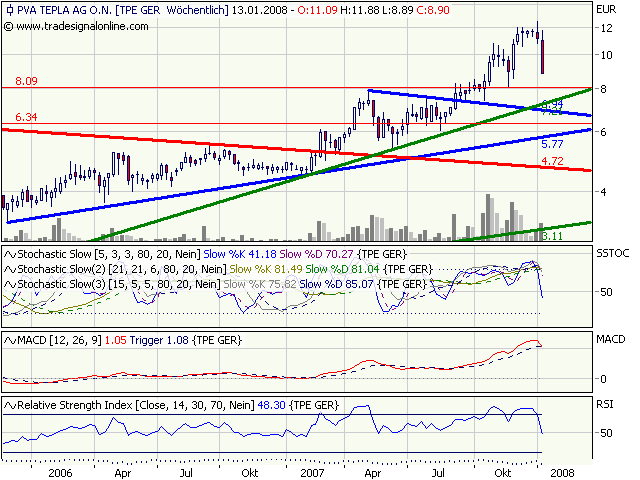Click the line icon before Stochastic Slow(2)
Image resolution: width=640 pixels, height=480 pixels.
pos(8,270)
